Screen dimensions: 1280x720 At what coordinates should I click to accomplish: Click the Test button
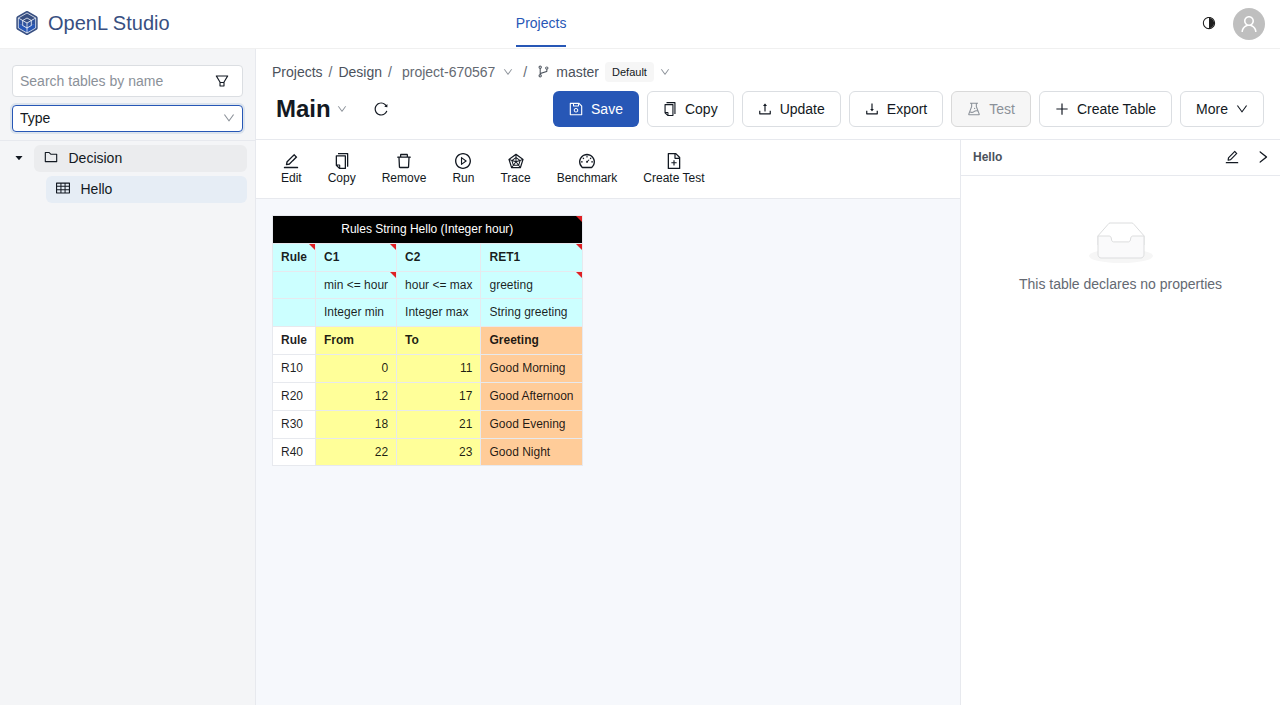click(x=991, y=109)
